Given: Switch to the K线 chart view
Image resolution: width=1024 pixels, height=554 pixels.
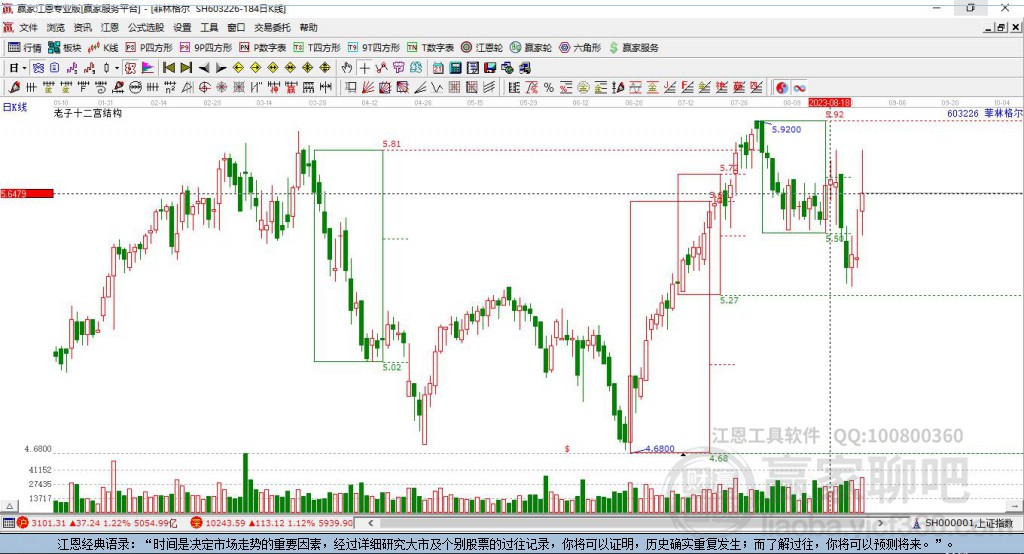Looking at the screenshot, I should 103,48.
